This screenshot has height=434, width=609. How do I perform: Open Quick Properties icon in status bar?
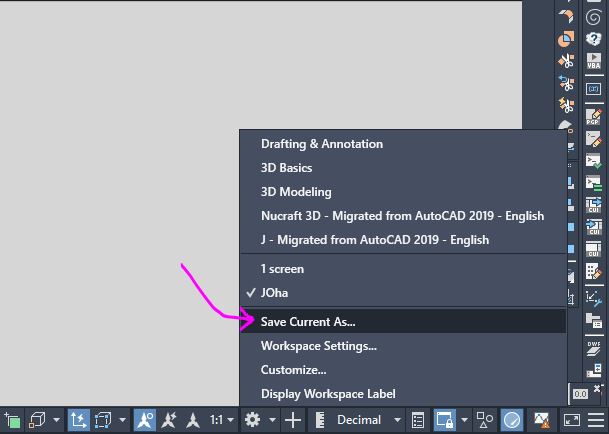click(x=420, y=420)
